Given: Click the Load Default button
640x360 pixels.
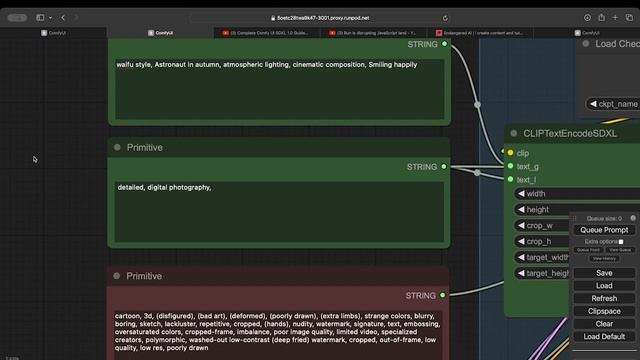Looking at the screenshot, I should click(x=604, y=336).
